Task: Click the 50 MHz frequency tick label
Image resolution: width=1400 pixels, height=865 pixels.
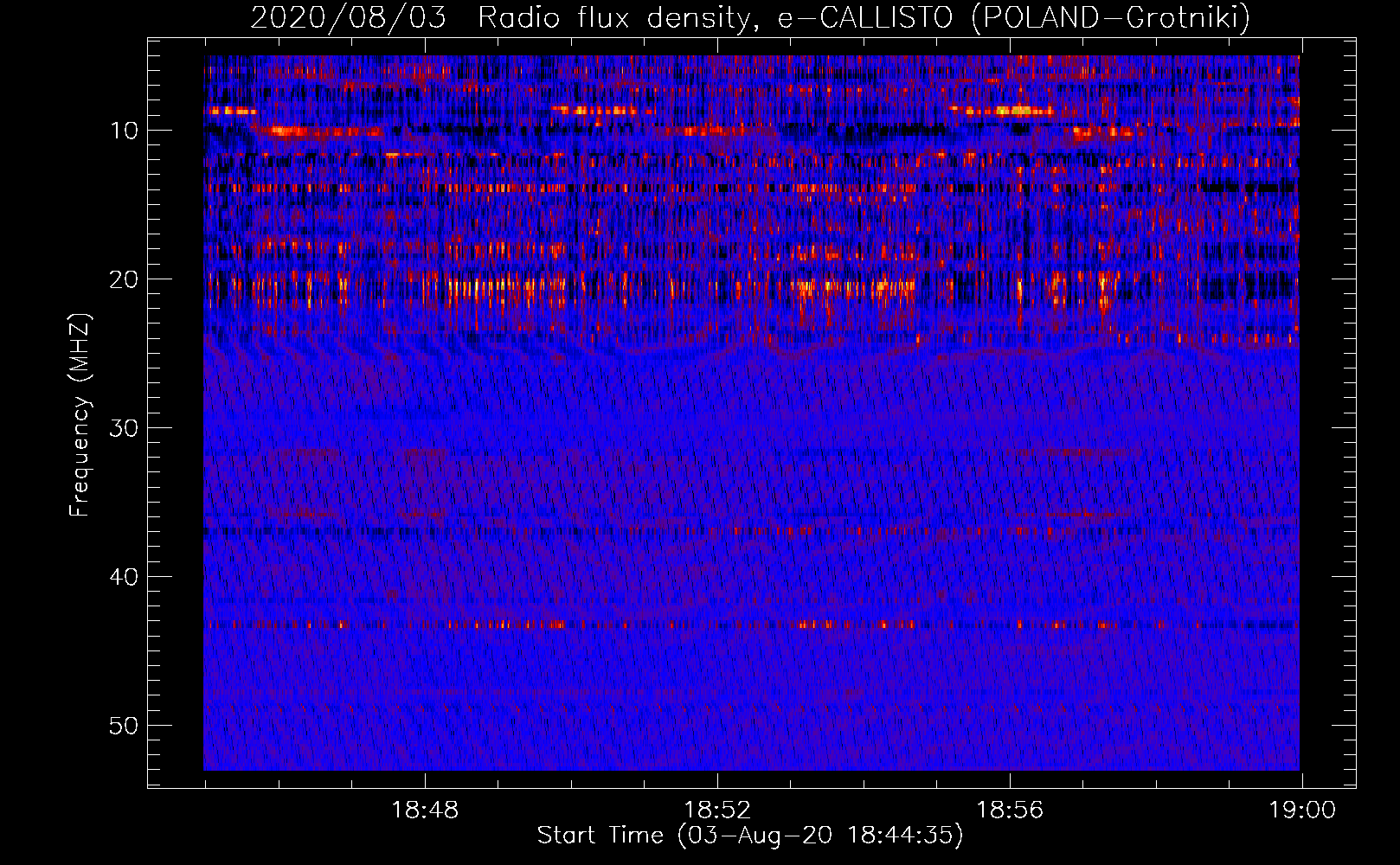Action: (x=125, y=726)
